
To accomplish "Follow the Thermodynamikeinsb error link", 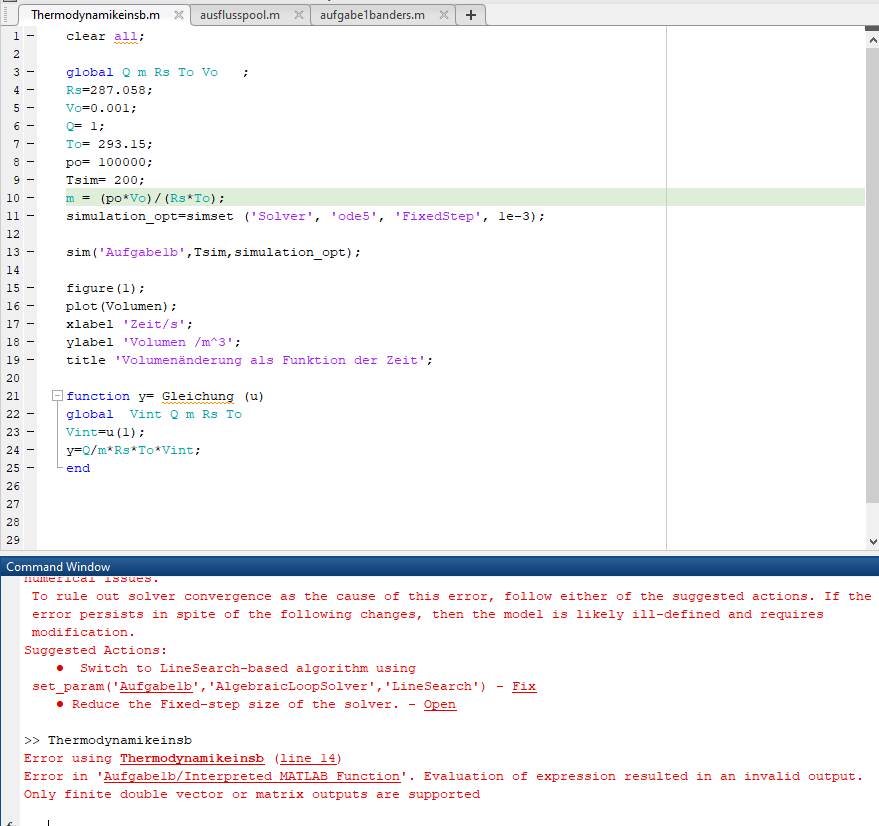I will 192,759.
